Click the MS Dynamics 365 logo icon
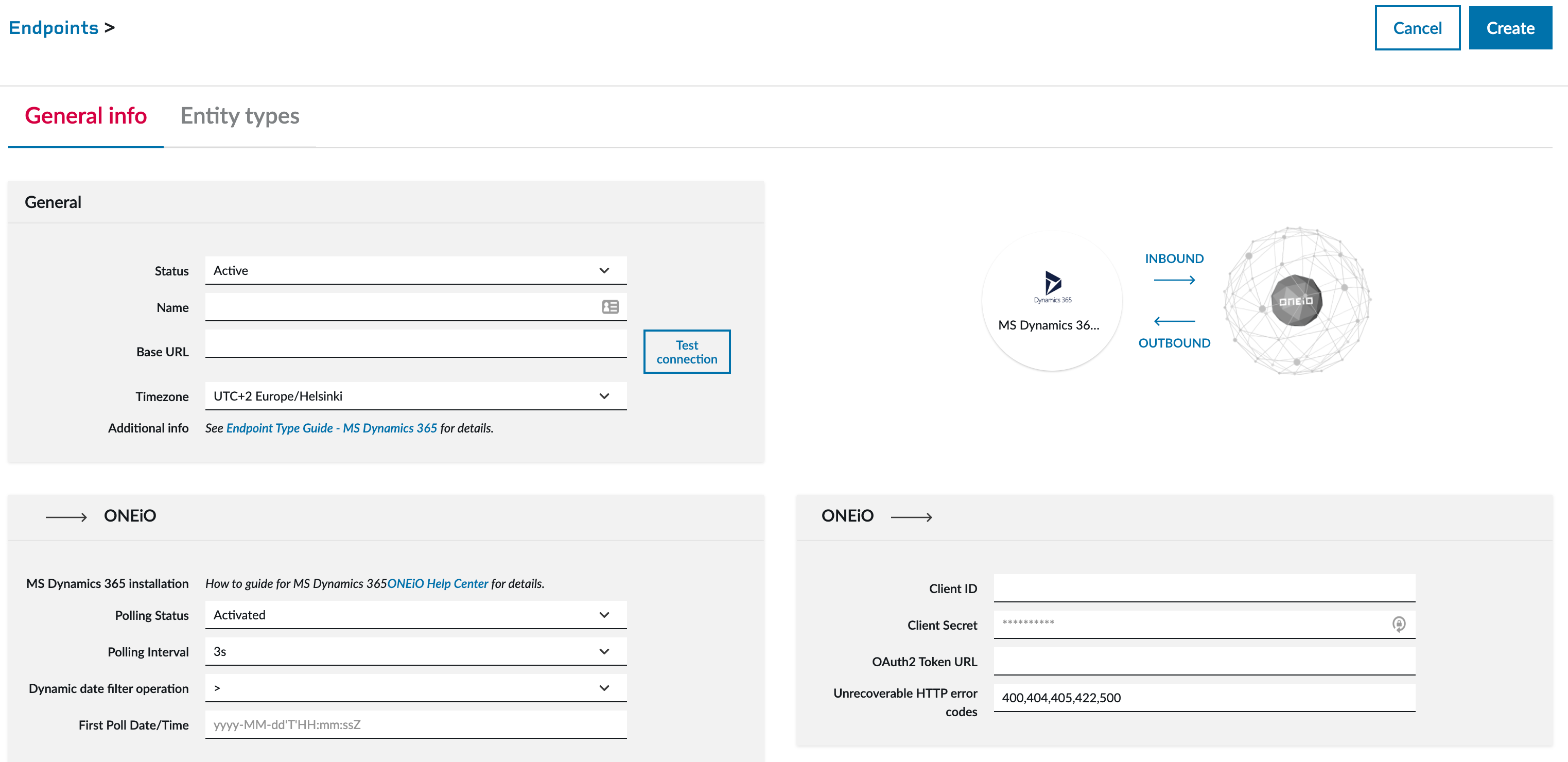 pos(1052,287)
